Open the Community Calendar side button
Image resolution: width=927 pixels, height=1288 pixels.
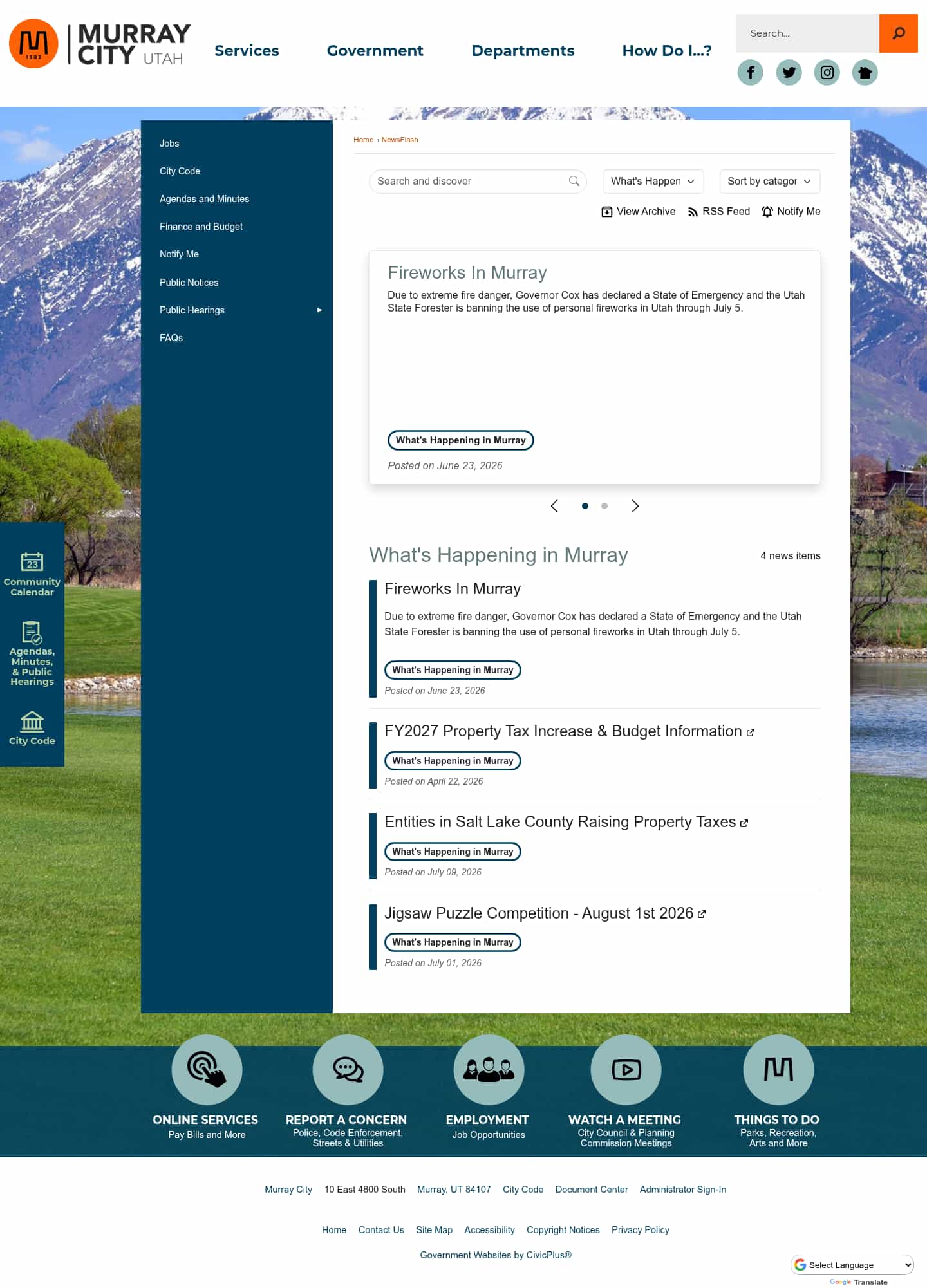32,574
